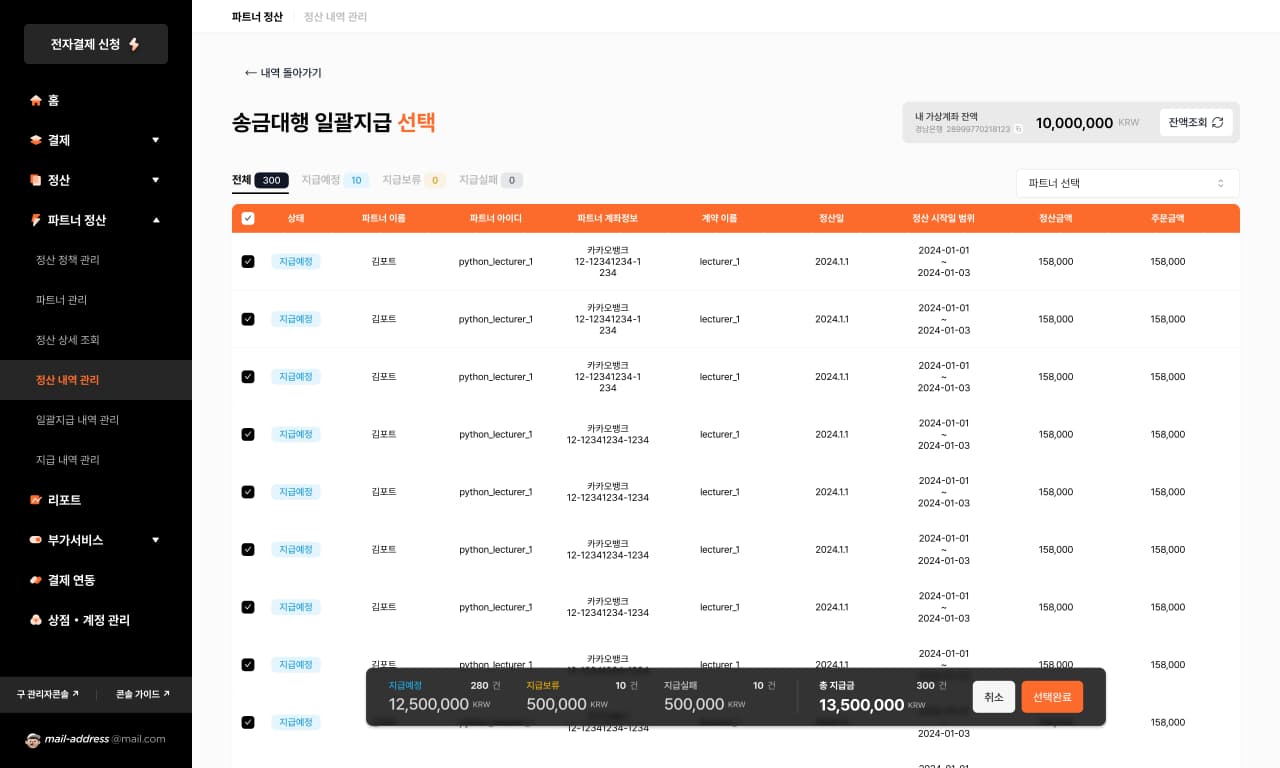
Task: Copy the virtual account number icon
Action: (x=1018, y=129)
